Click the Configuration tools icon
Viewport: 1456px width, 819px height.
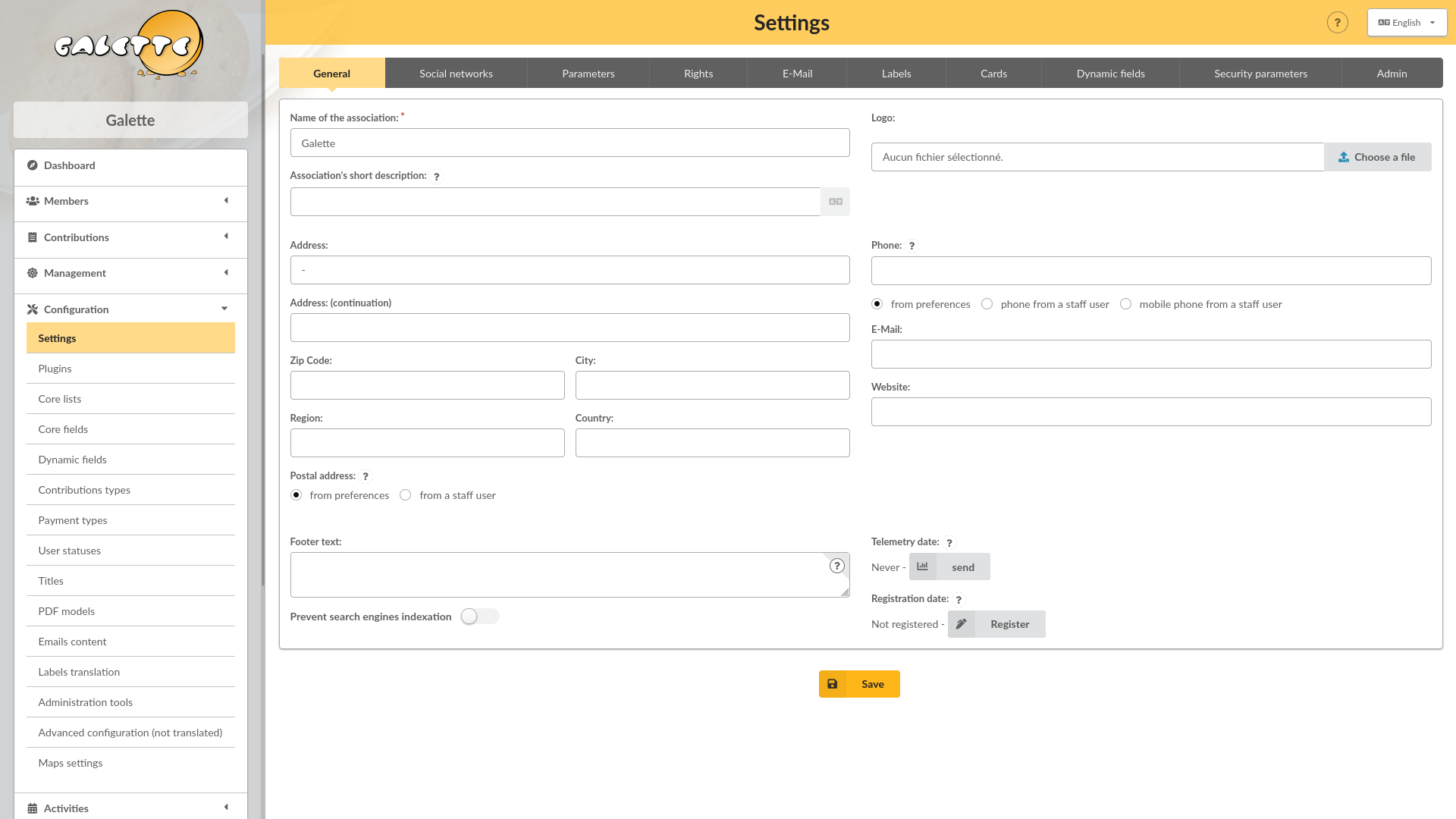click(x=33, y=309)
